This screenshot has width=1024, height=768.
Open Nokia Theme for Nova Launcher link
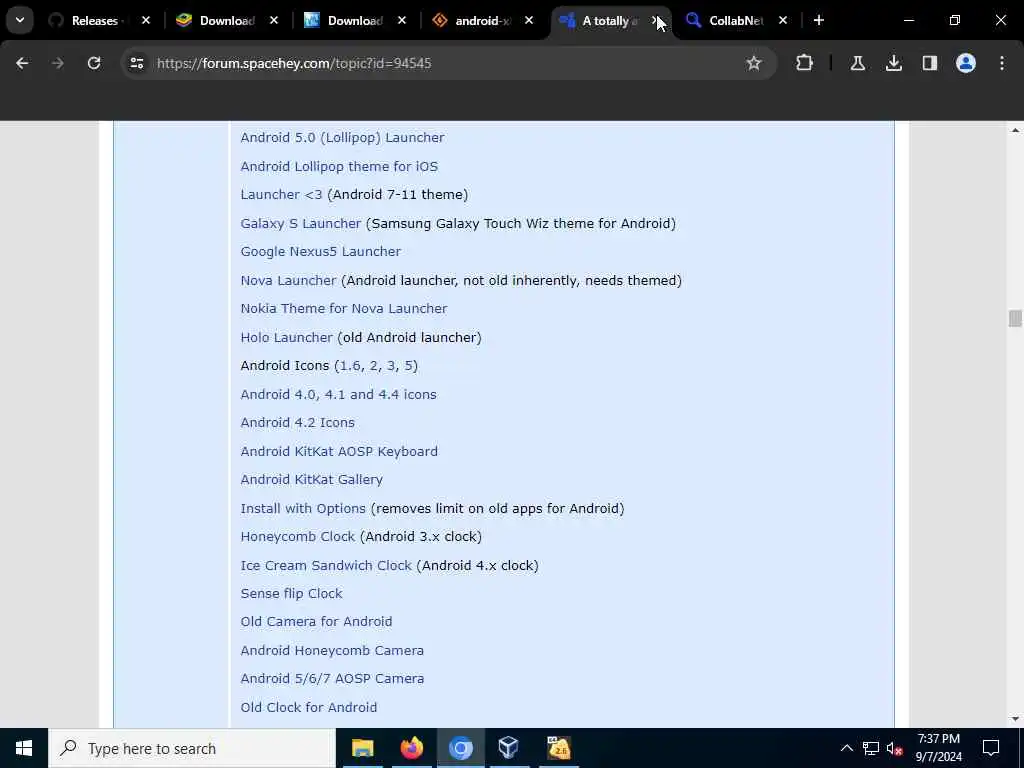tap(344, 308)
